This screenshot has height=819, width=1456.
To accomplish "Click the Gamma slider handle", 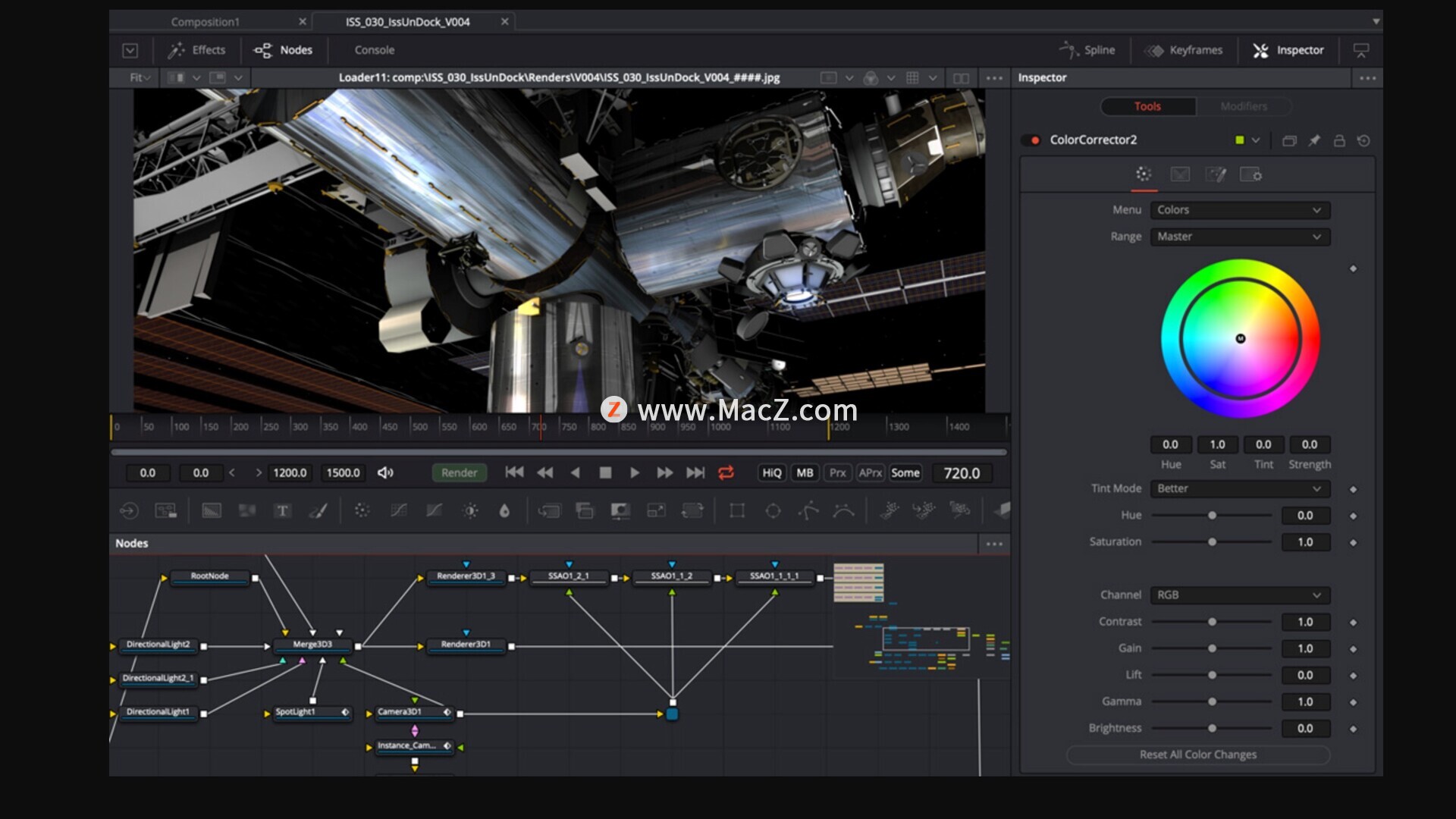I will click(1212, 702).
